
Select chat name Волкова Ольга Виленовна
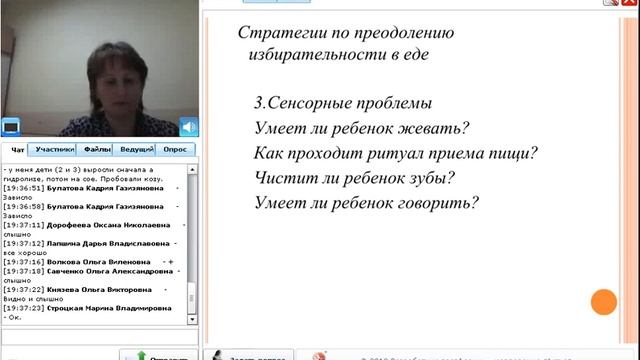tap(98, 262)
